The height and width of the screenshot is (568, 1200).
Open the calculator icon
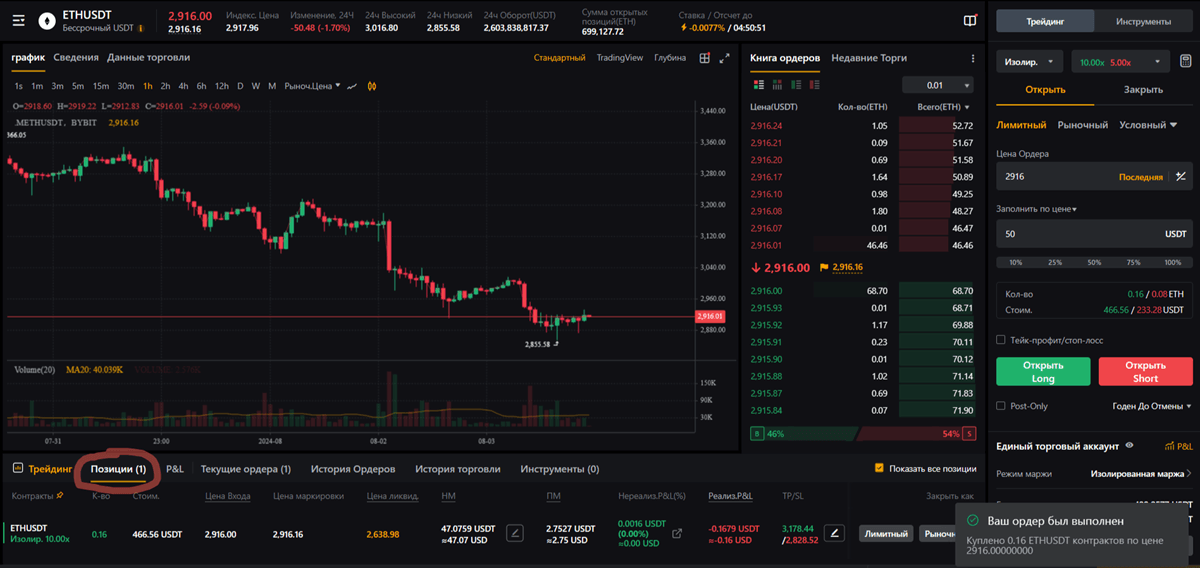tap(1185, 62)
